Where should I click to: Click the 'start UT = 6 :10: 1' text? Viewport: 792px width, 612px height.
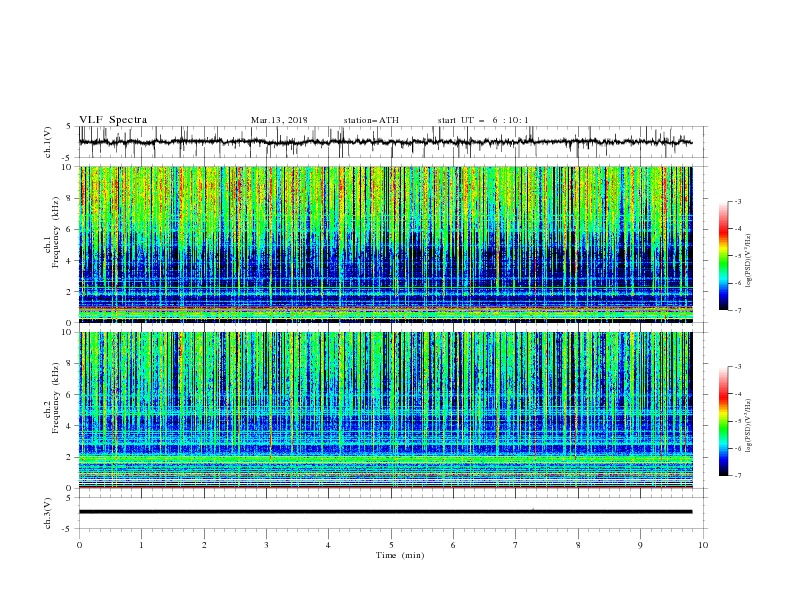483,120
